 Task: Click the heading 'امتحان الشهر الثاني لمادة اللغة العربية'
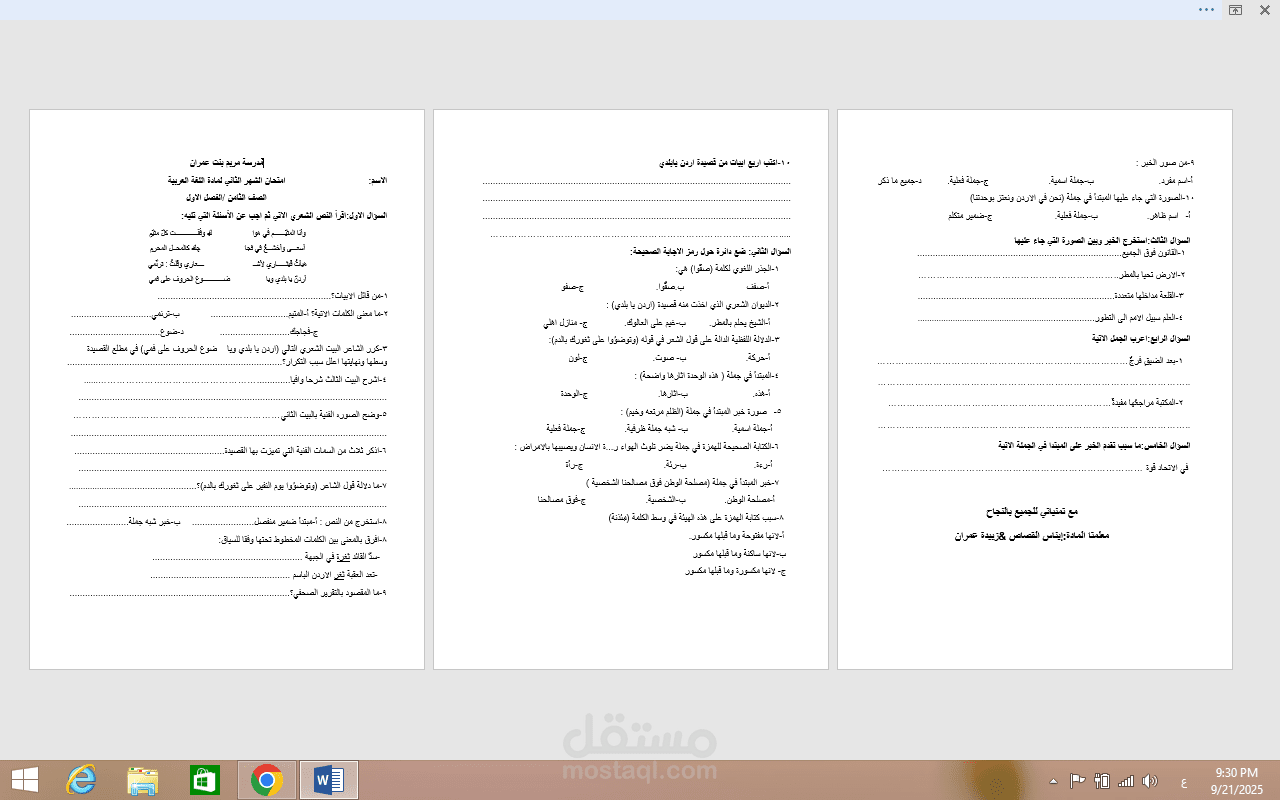[227, 180]
